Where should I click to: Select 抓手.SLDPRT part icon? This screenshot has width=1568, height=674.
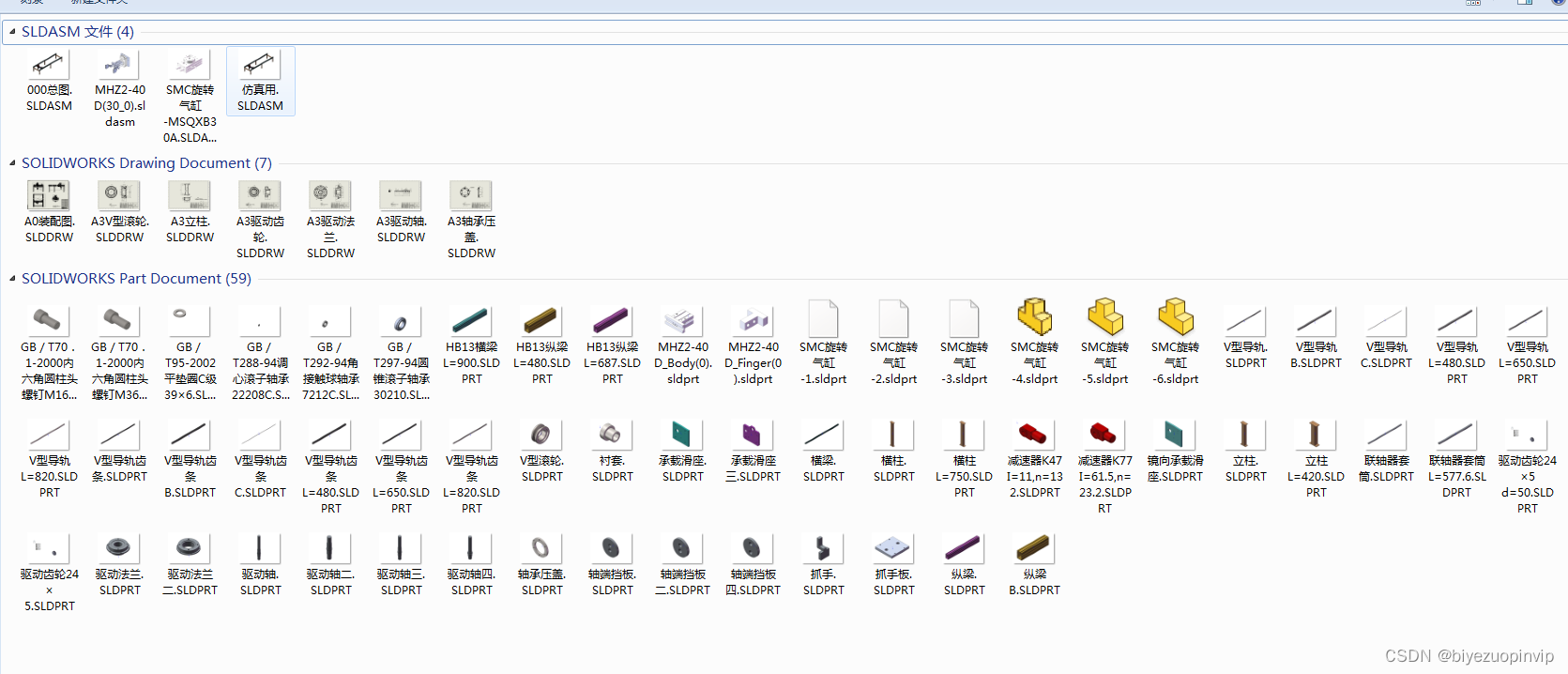tap(823, 547)
